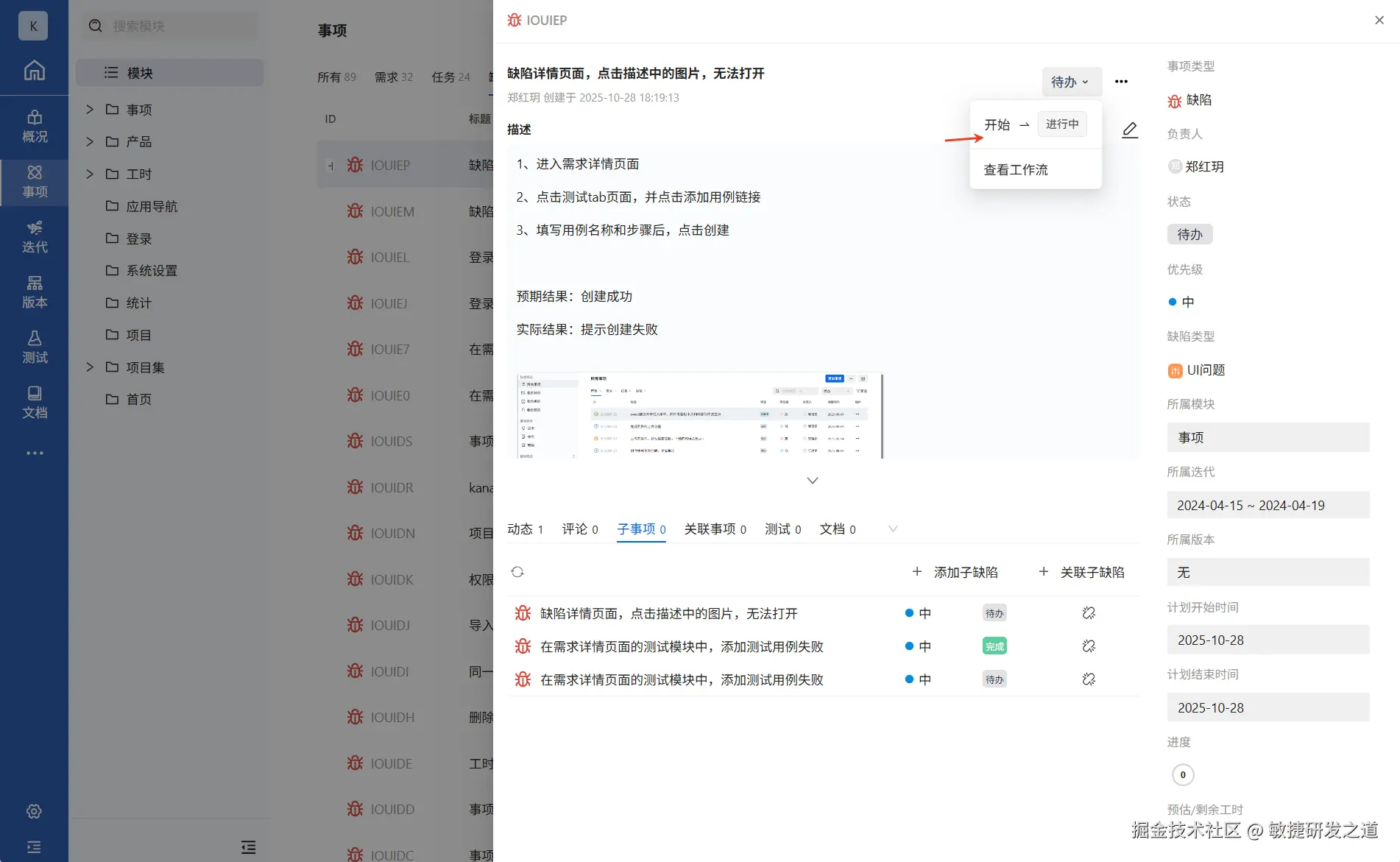Show 所有 89 items tab
The image size is (1400, 862).
coord(336,77)
